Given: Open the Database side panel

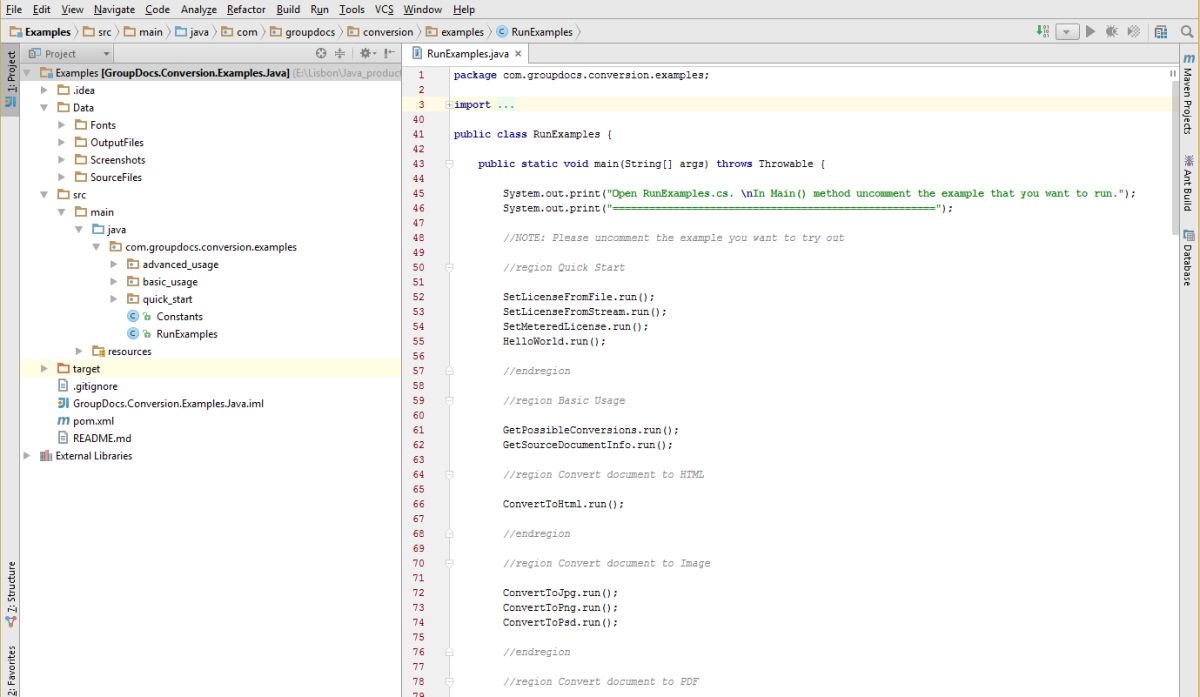Looking at the screenshot, I should 1188,258.
